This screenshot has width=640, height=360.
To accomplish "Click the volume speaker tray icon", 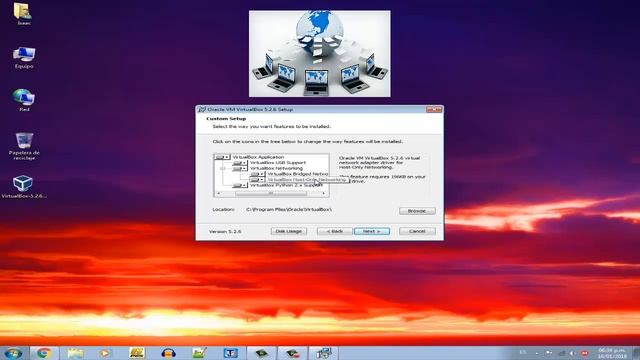I will pyautogui.click(x=573, y=353).
